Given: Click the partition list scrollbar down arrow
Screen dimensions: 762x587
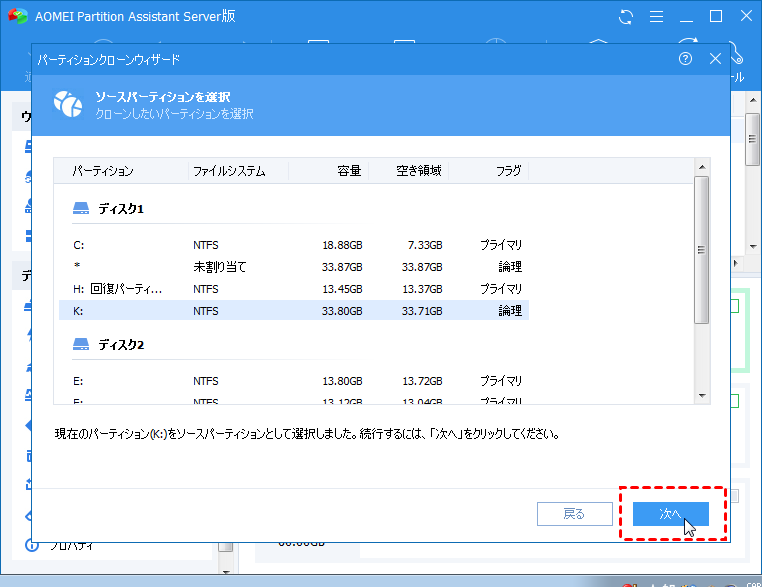Looking at the screenshot, I should 702,396.
